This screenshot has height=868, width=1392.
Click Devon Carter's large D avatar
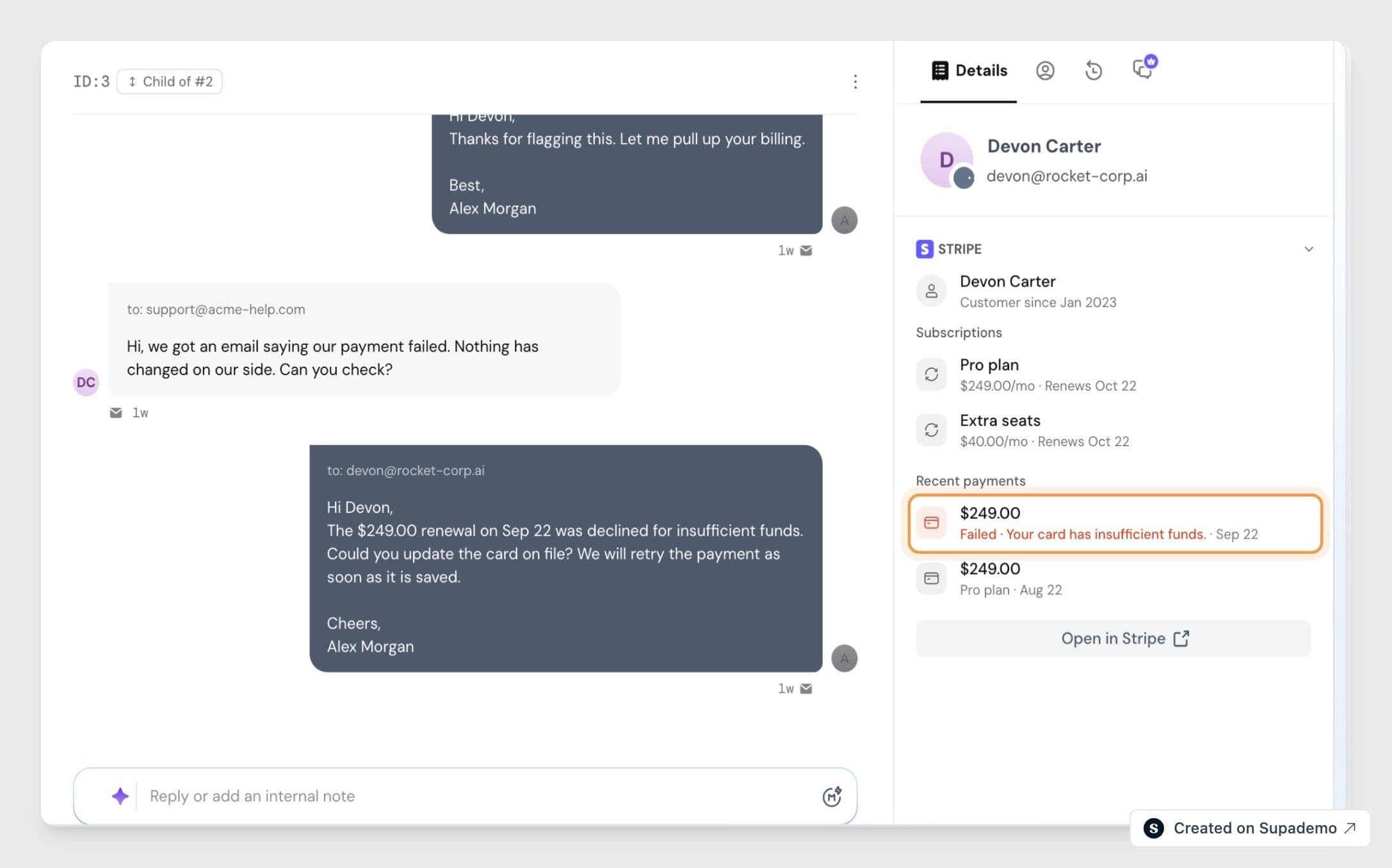click(x=946, y=160)
